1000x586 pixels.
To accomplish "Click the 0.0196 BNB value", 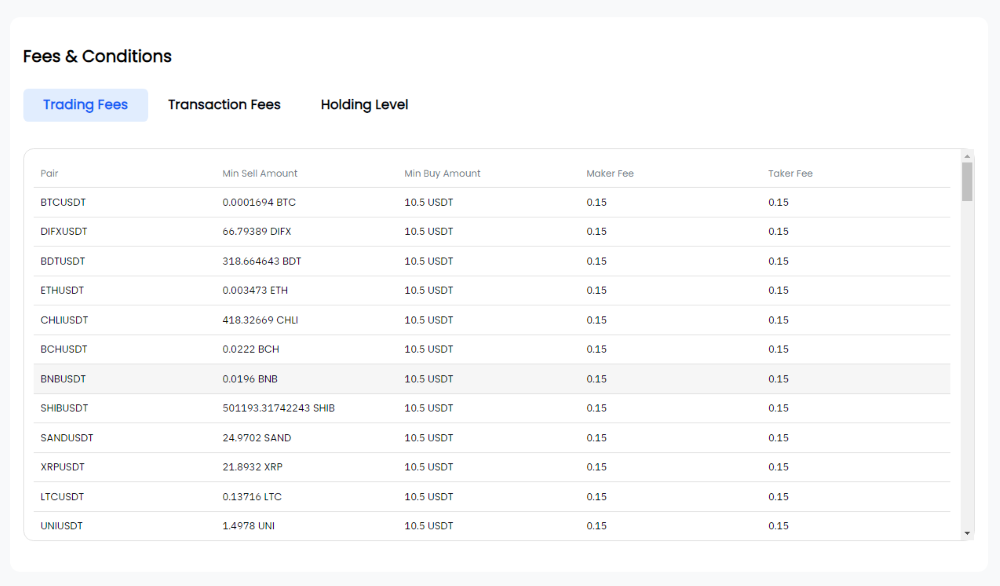I will [x=250, y=379].
